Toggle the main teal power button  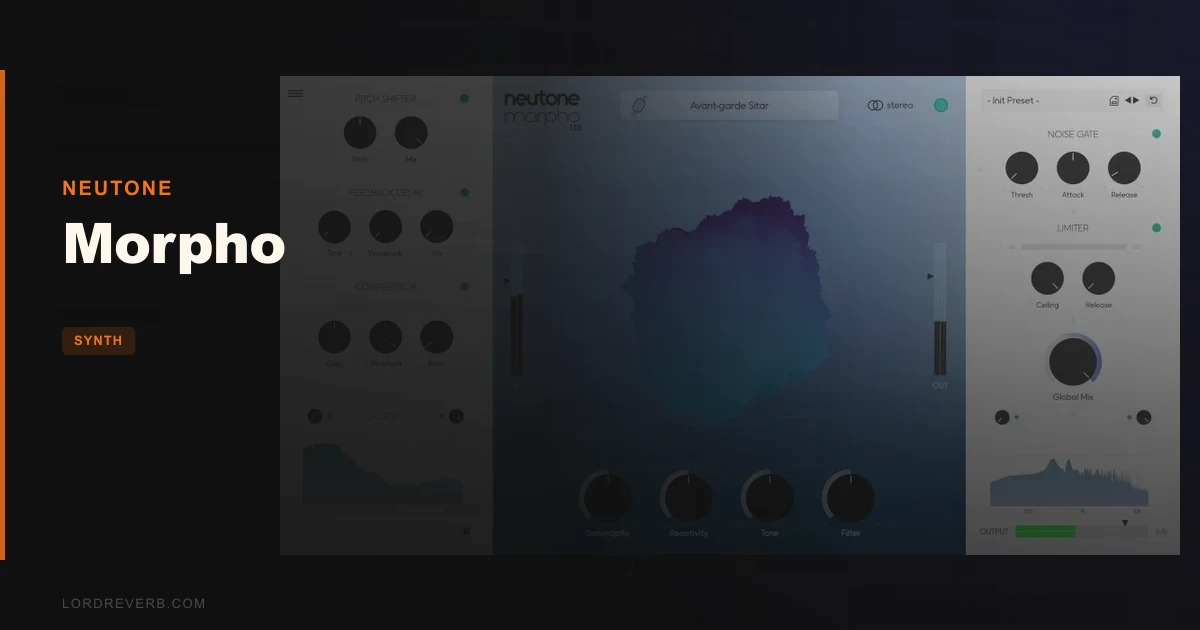click(941, 105)
